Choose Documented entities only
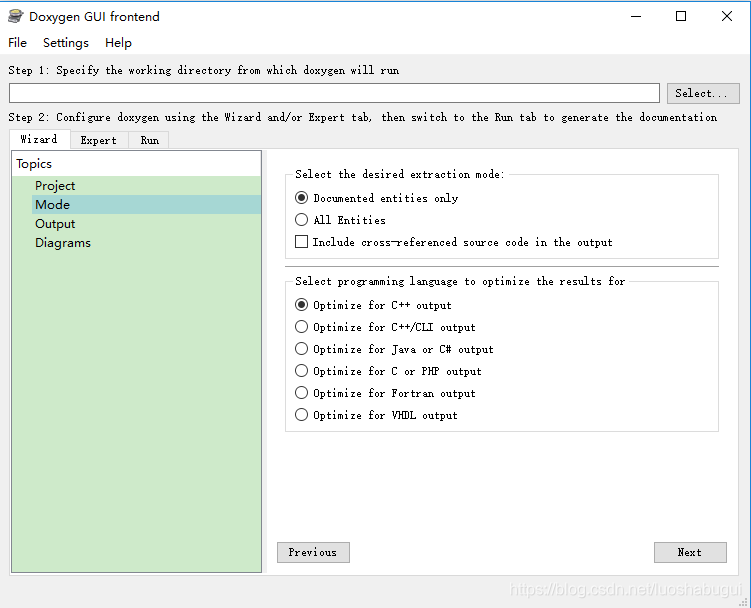751x608 pixels. point(377,198)
